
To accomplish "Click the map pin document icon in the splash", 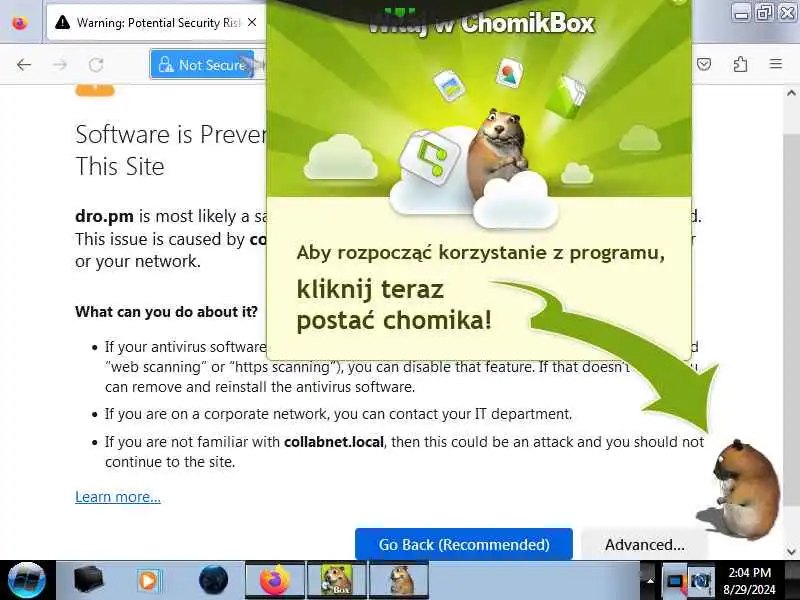I will coord(509,73).
